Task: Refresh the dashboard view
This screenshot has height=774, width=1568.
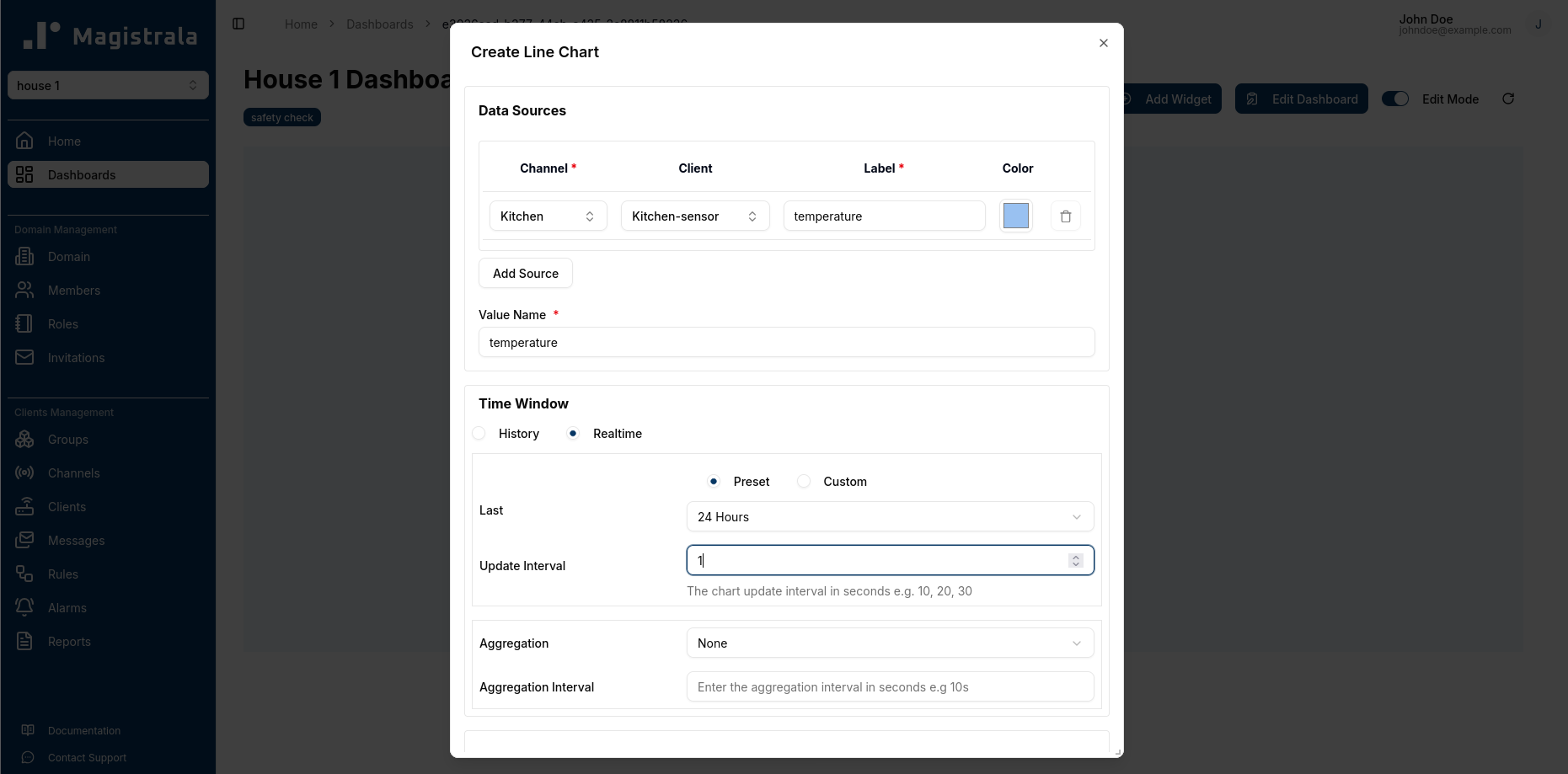Action: tap(1508, 99)
